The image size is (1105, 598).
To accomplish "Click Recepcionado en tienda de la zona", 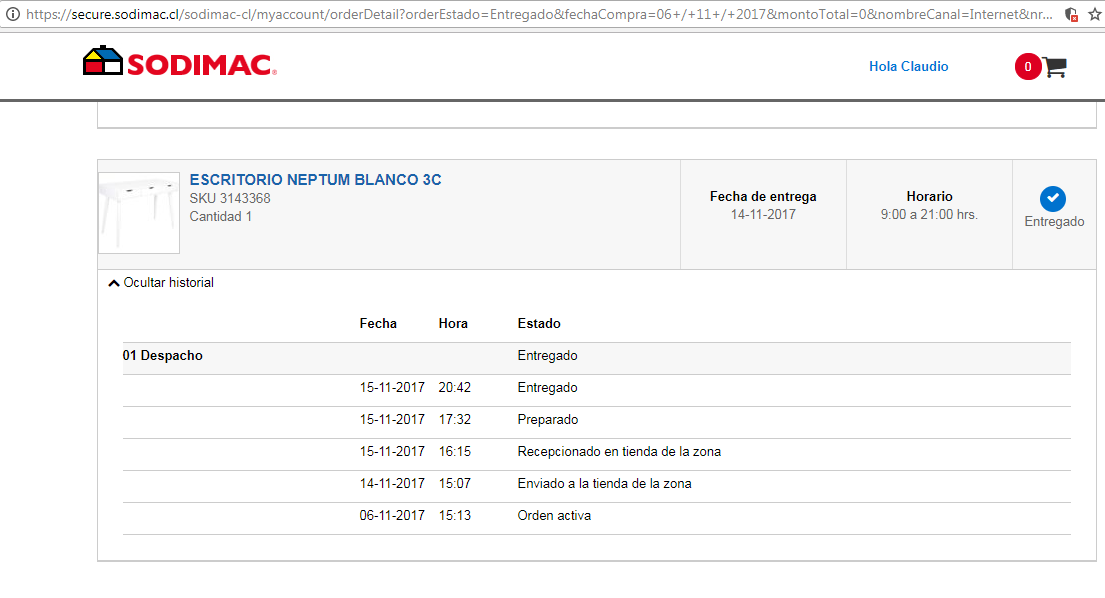I will tap(619, 451).
